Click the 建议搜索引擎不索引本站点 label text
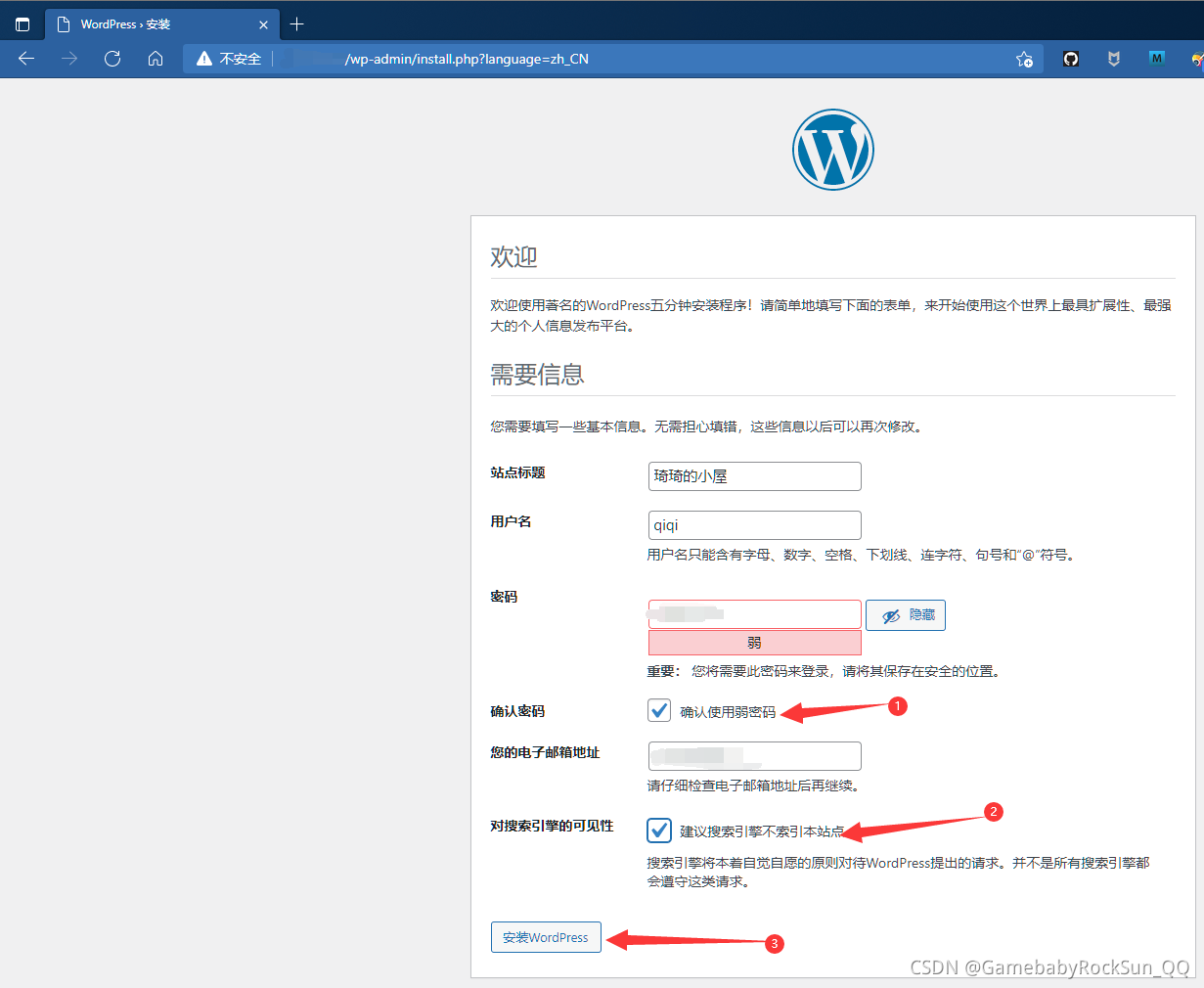This screenshot has width=1204, height=988. pyautogui.click(x=762, y=831)
